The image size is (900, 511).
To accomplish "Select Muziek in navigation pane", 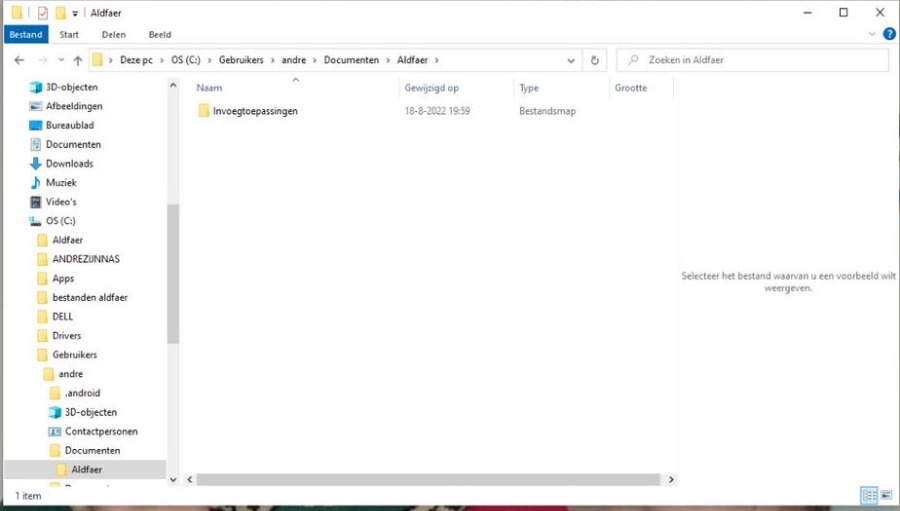I will (x=61, y=183).
